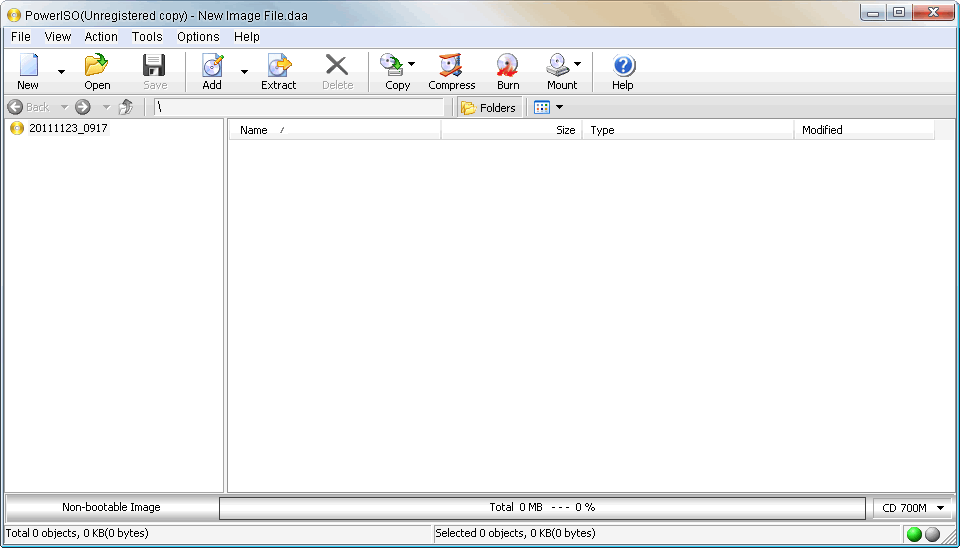Open the dropdown arrow next to New
Image resolution: width=960 pixels, height=548 pixels.
tap(61, 72)
